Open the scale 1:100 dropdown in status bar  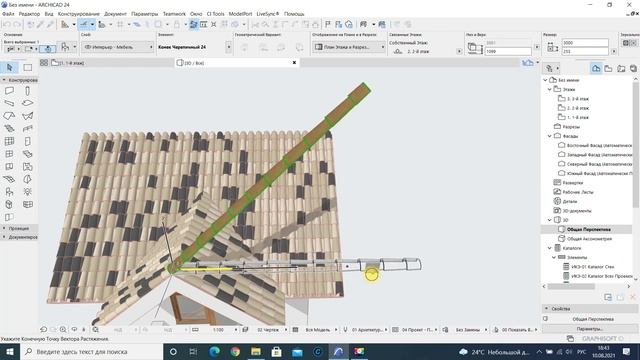(x=236, y=329)
